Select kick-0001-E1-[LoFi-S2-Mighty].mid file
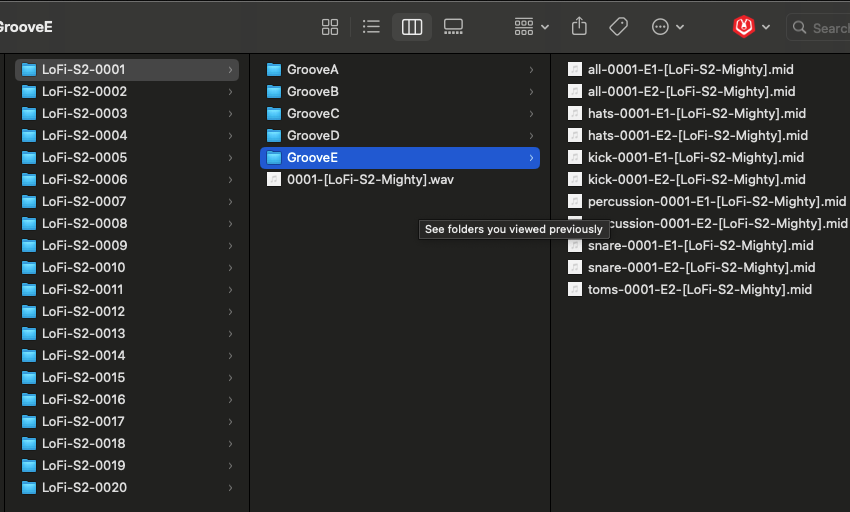 point(696,157)
